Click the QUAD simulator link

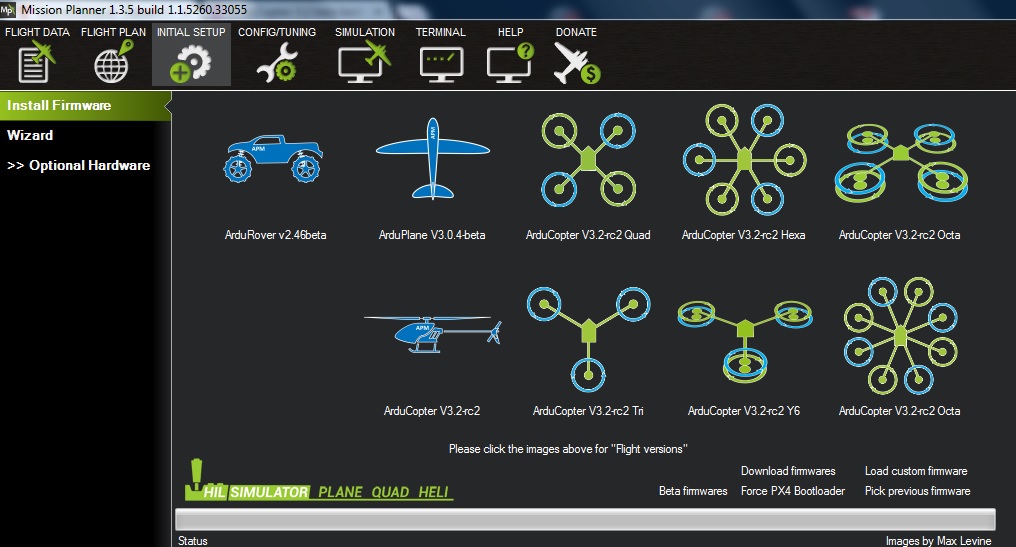(390, 492)
